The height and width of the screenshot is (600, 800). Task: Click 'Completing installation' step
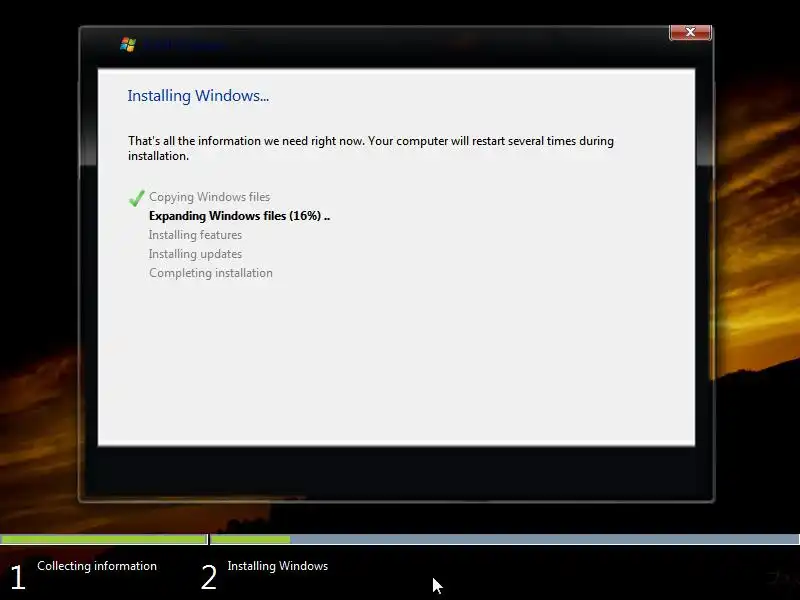[211, 273]
